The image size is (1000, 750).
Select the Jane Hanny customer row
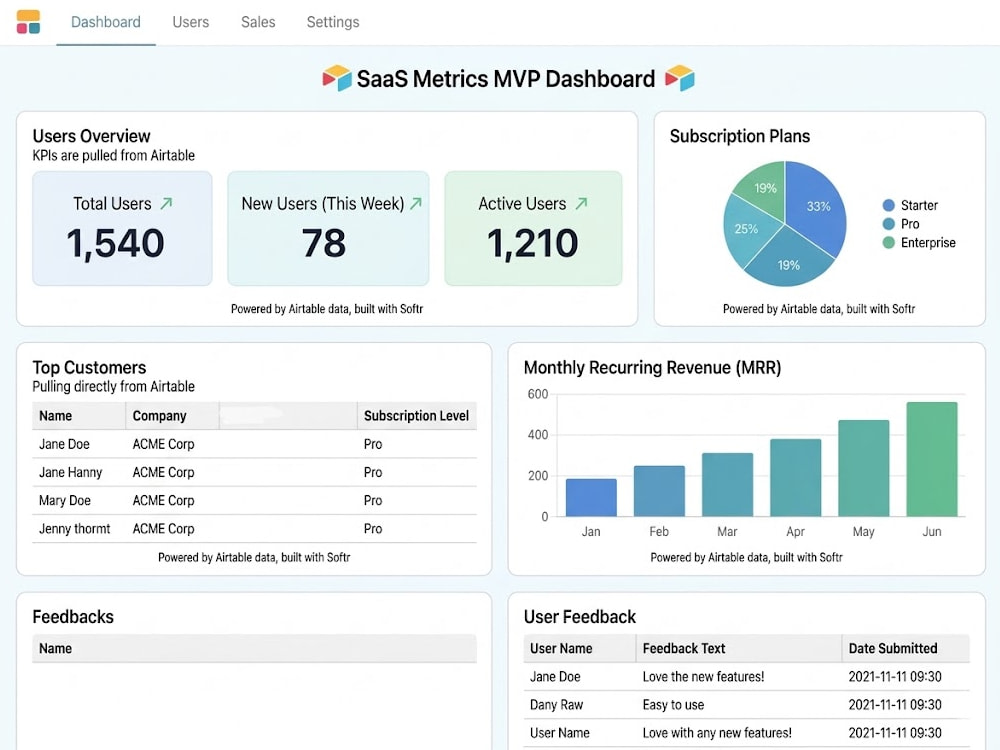coord(254,473)
